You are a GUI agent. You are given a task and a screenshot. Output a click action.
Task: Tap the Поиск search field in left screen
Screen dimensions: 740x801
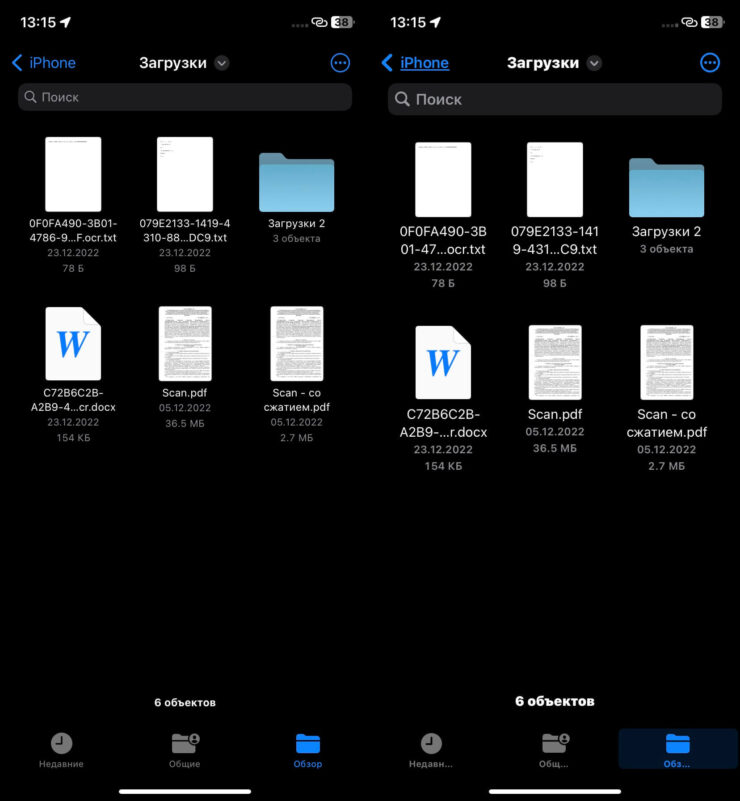[x=185, y=97]
